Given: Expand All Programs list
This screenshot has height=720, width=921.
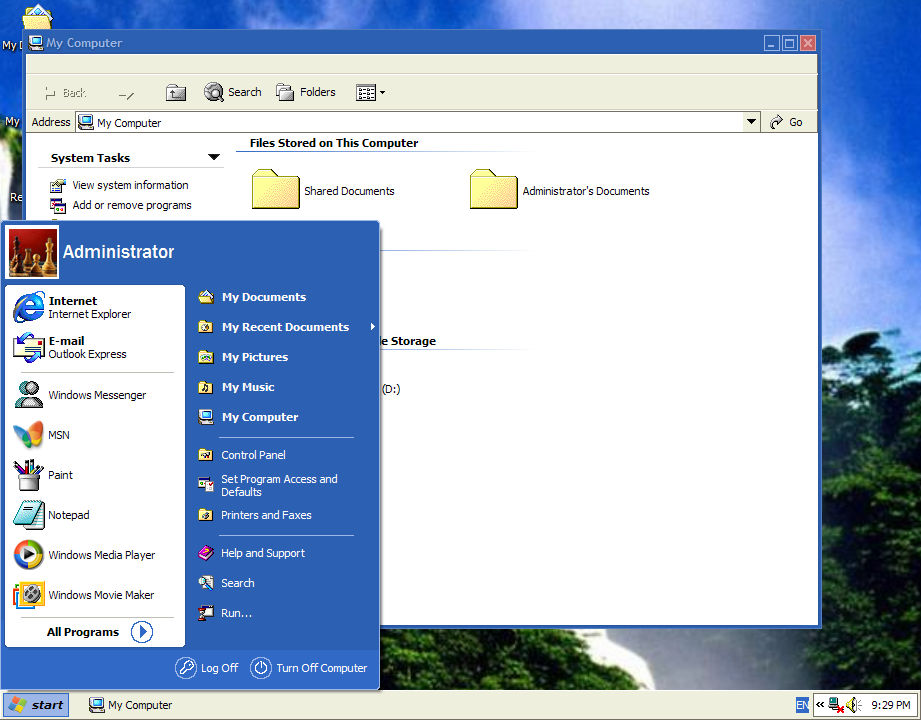Looking at the screenshot, I should [99, 632].
